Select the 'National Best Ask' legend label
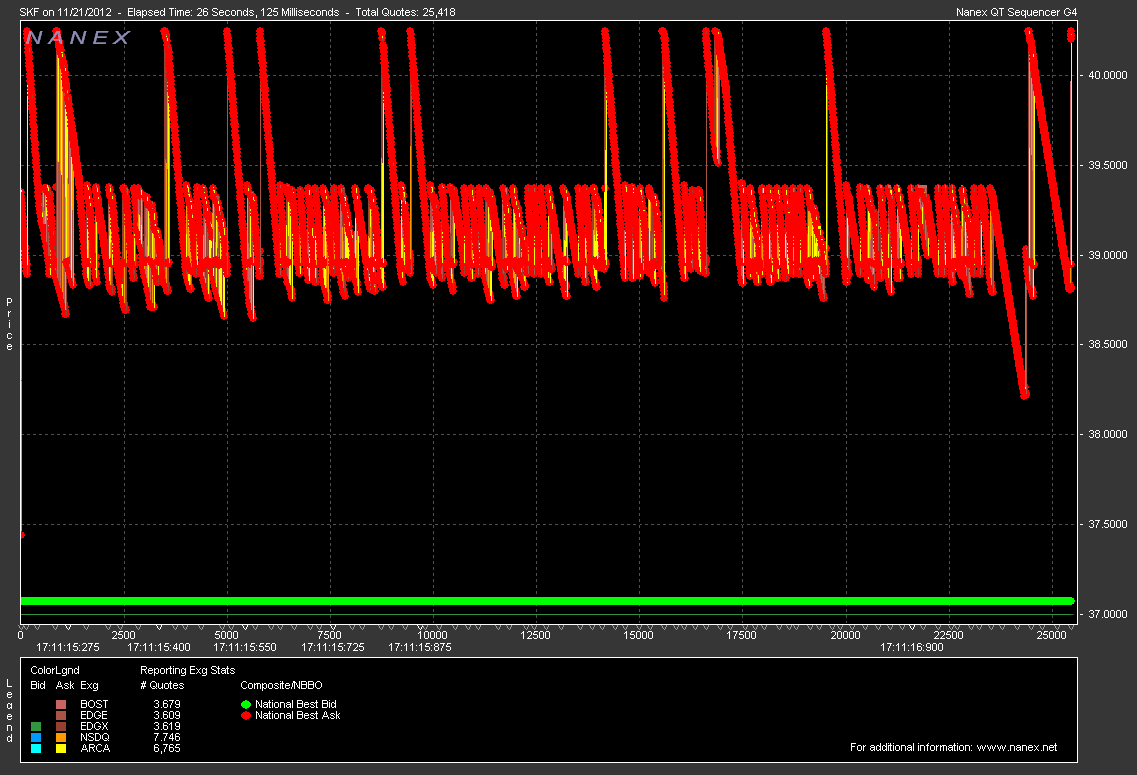This screenshot has height=775, width=1137. click(x=298, y=715)
